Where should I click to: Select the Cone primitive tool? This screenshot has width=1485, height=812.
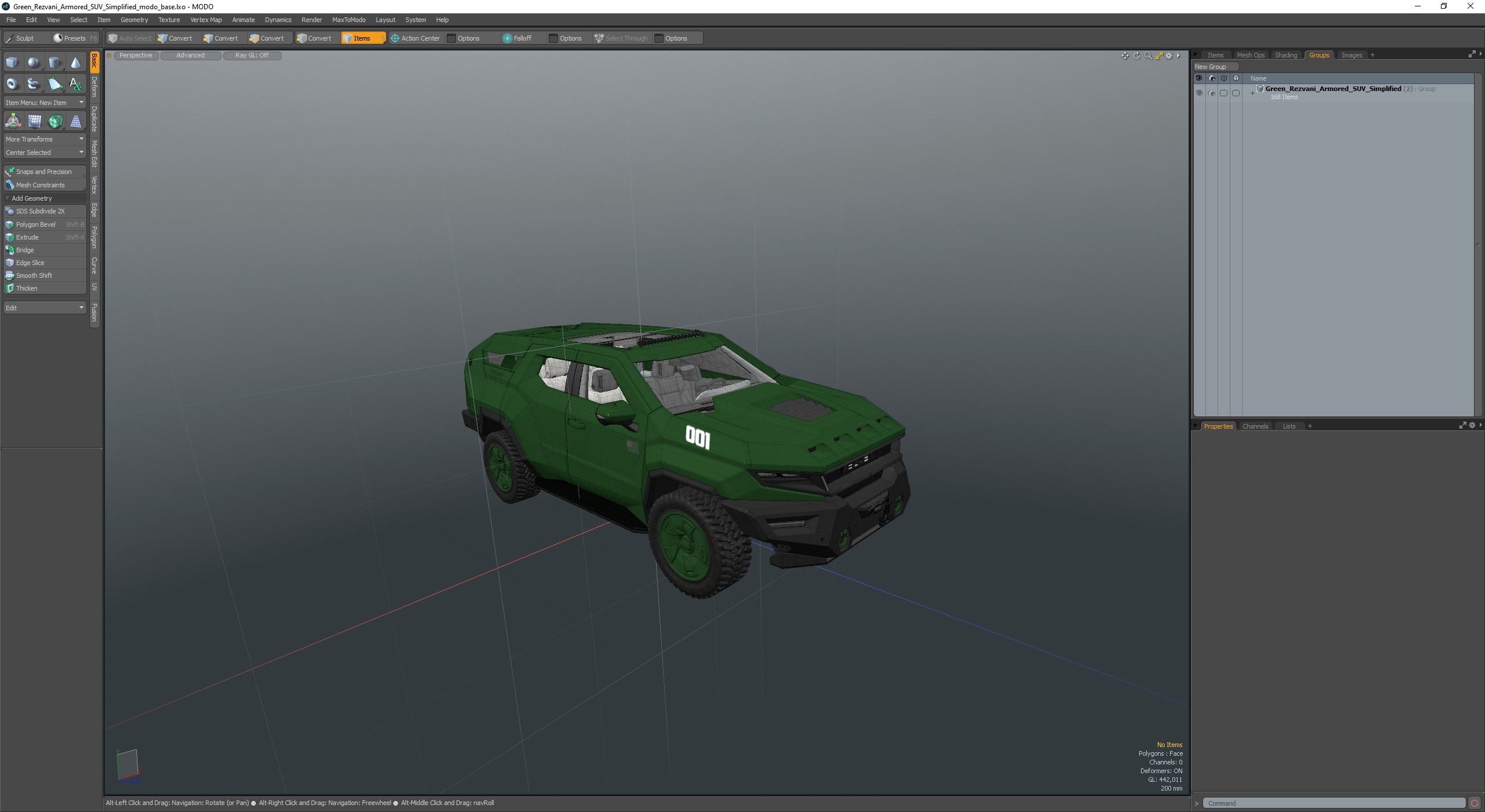[x=75, y=63]
